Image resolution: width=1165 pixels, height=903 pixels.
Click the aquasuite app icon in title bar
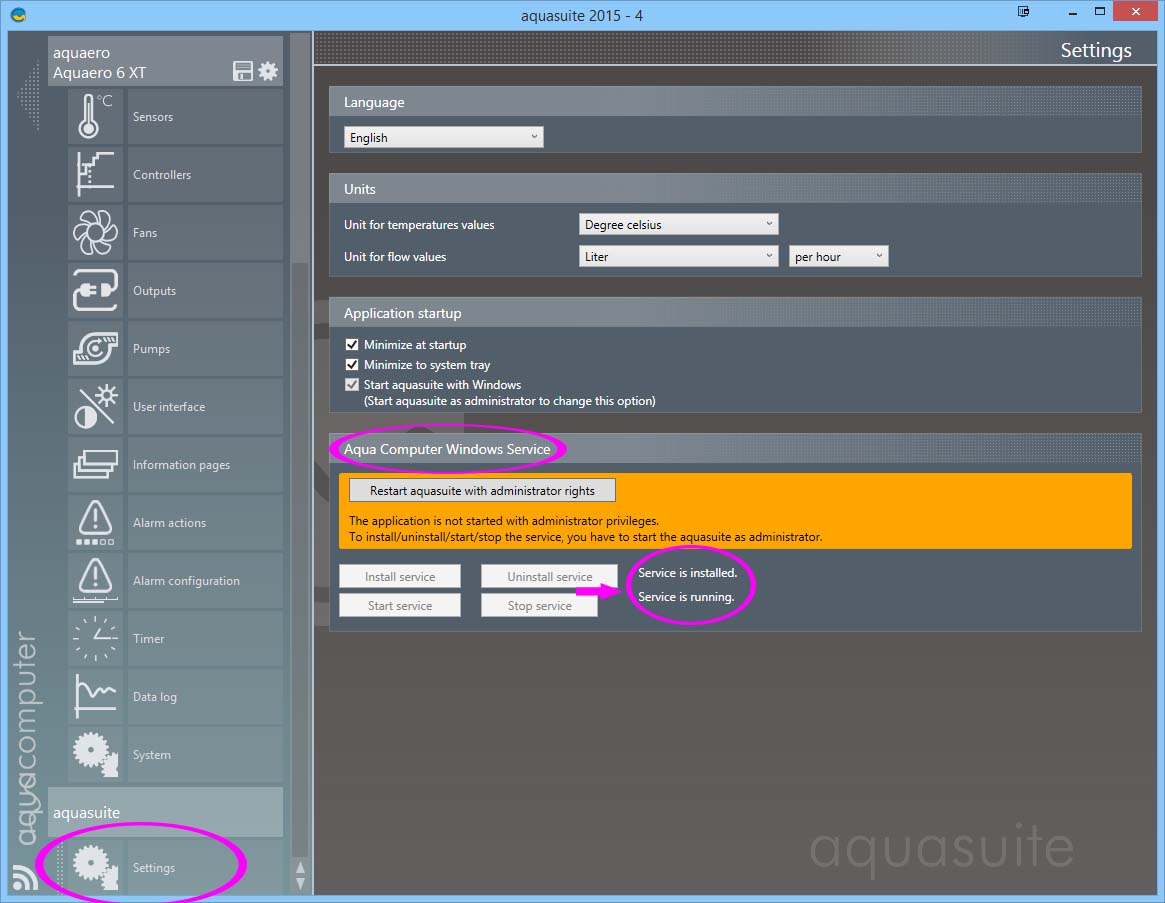click(x=19, y=14)
